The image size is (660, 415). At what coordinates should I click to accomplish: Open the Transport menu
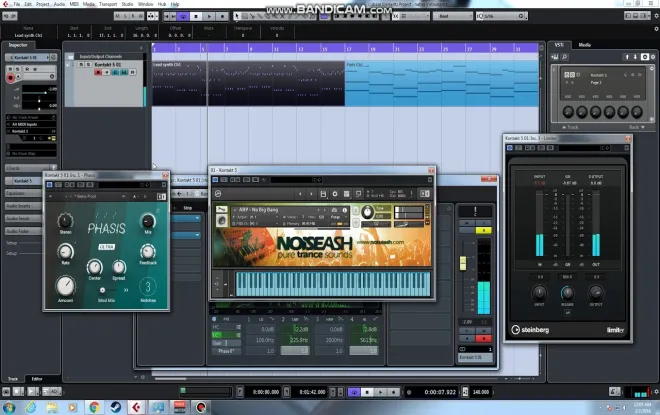[x=108, y=4]
